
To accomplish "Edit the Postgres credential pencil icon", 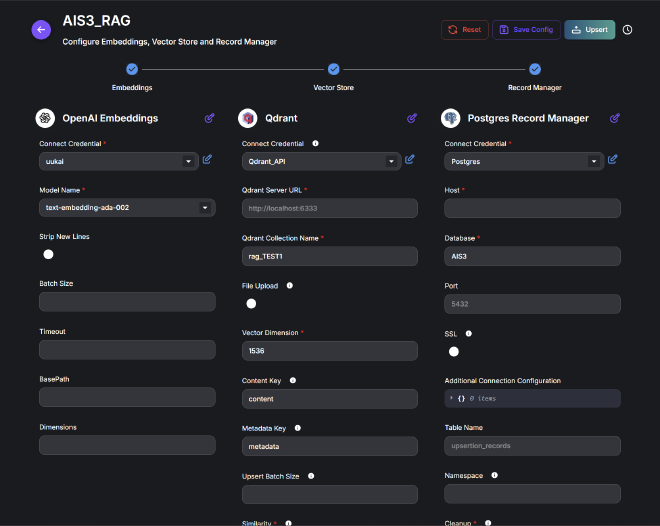I will [612, 159].
